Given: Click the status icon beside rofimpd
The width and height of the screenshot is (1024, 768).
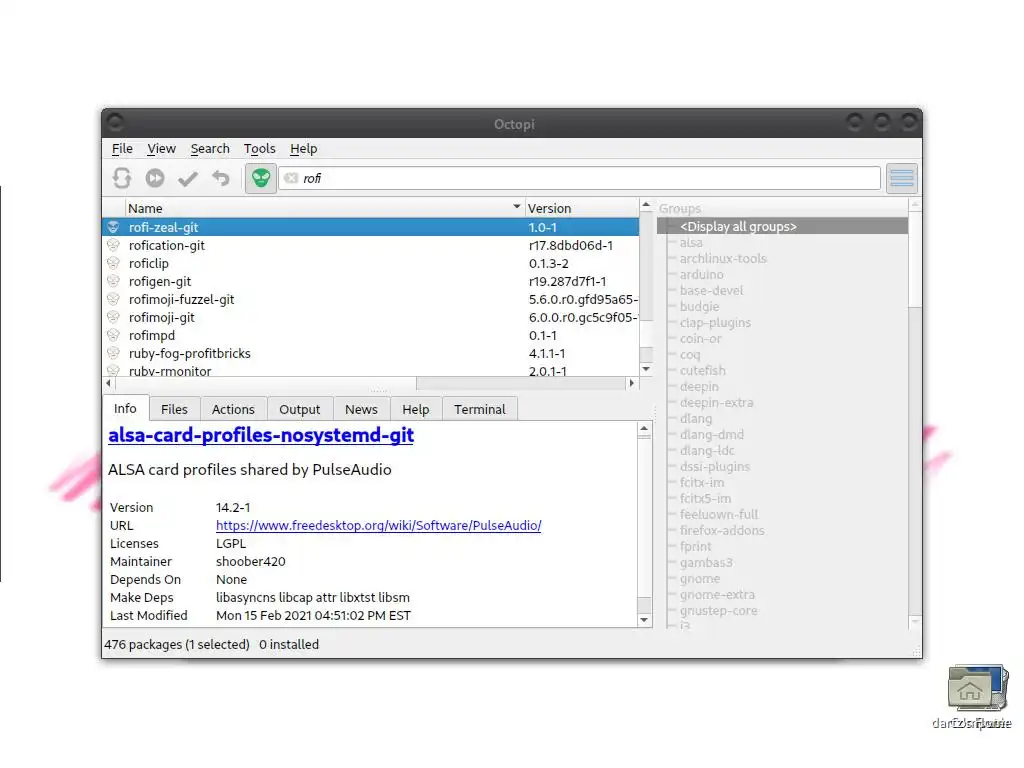Looking at the screenshot, I should coord(114,335).
